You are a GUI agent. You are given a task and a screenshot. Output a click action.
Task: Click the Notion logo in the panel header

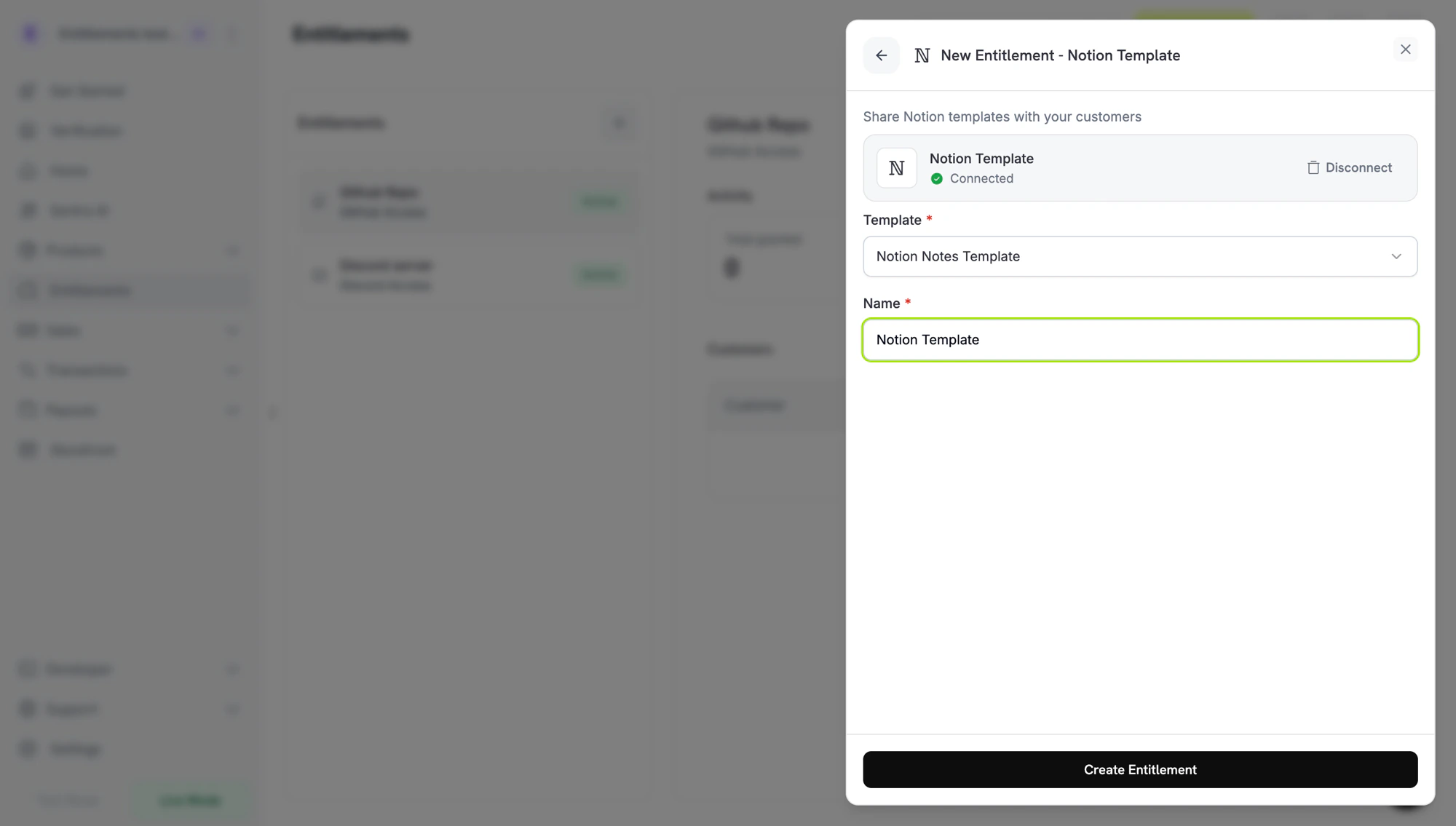coord(922,55)
